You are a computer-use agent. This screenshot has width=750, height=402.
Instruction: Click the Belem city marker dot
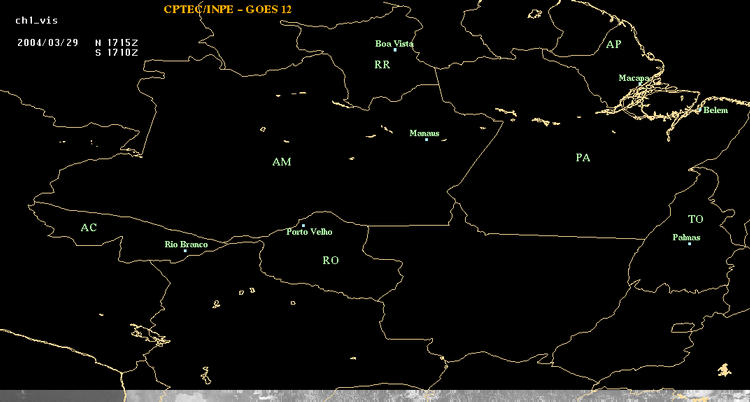[x=700, y=110]
